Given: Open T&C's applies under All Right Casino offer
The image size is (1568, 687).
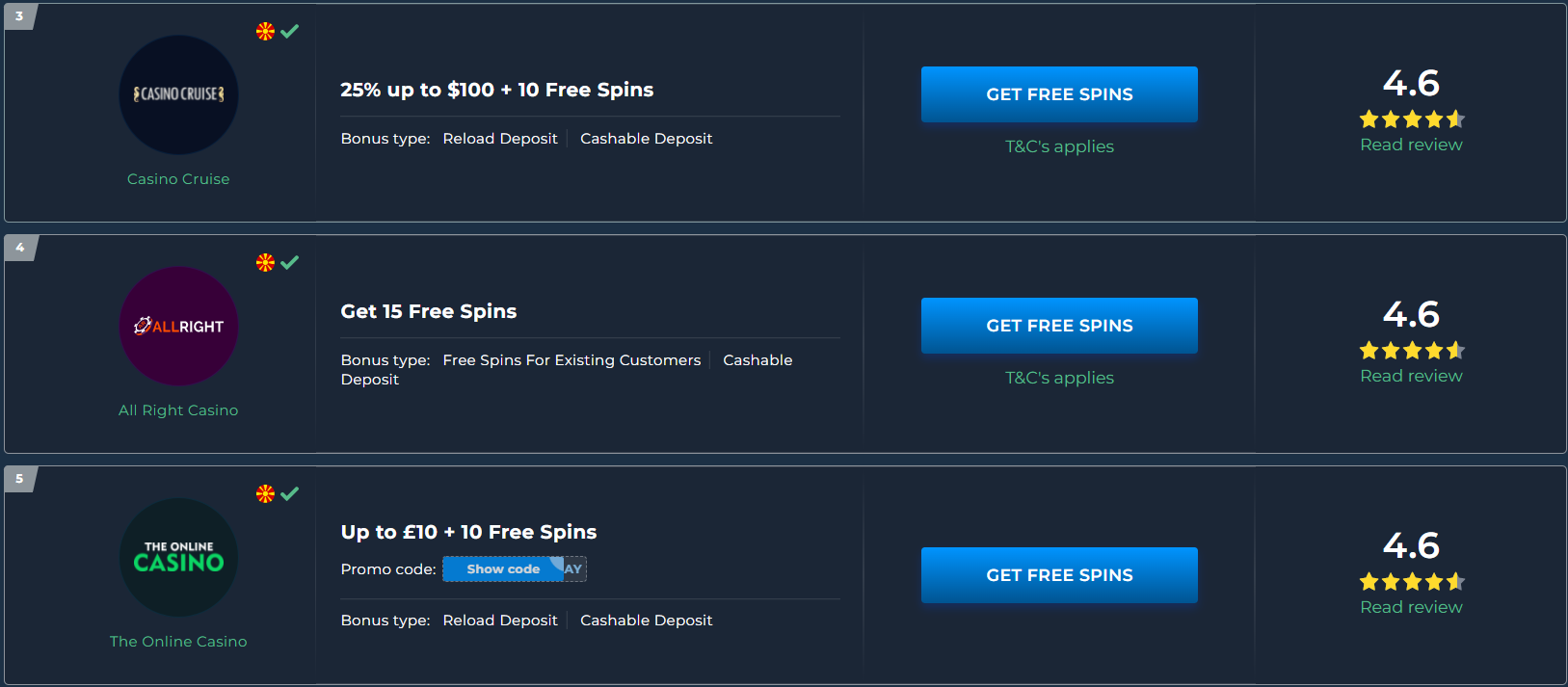Looking at the screenshot, I should [1059, 378].
